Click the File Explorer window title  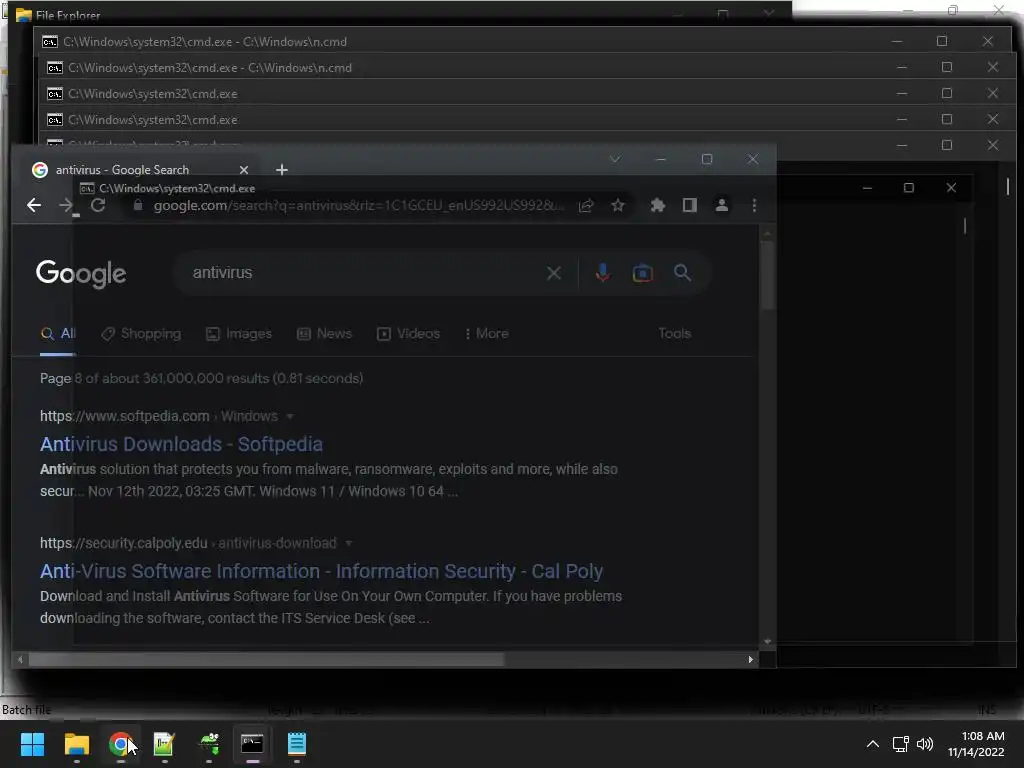point(68,15)
